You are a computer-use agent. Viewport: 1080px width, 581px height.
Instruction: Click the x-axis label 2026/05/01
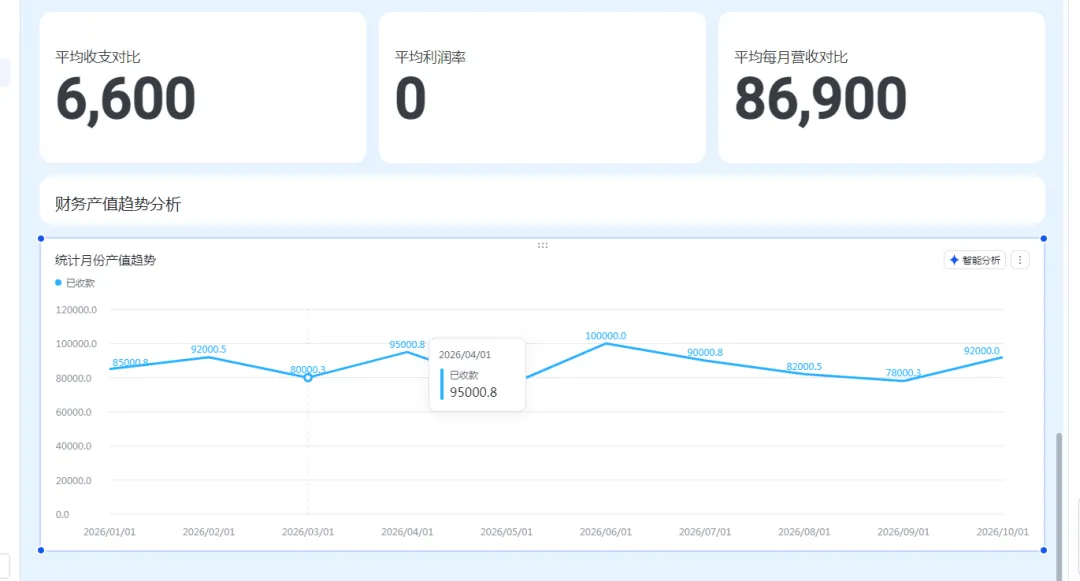point(506,532)
